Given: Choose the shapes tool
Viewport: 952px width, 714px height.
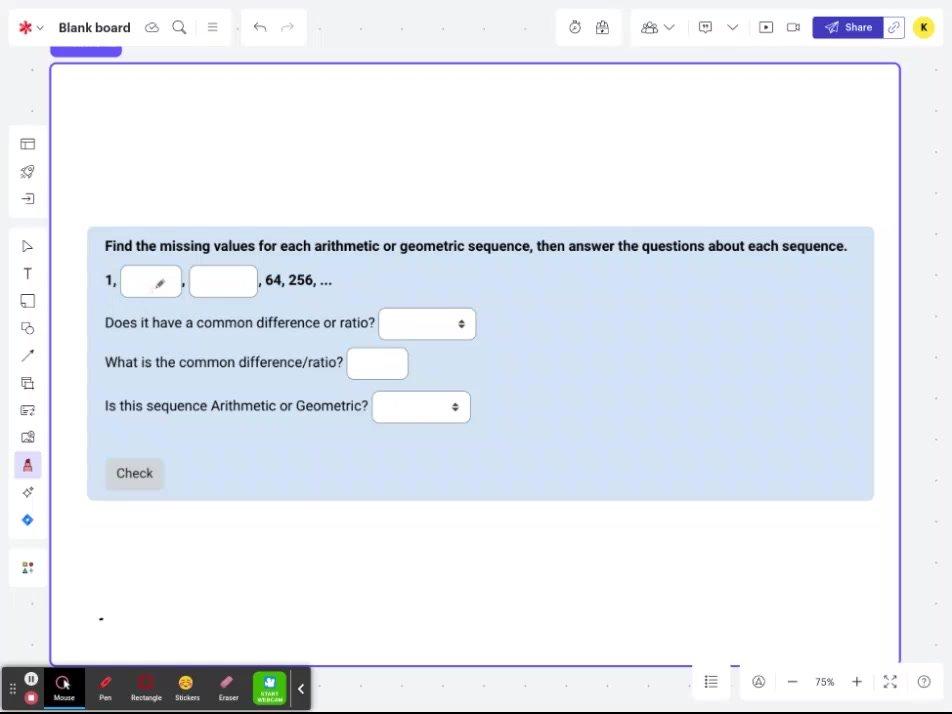Looking at the screenshot, I should pyautogui.click(x=27, y=328).
